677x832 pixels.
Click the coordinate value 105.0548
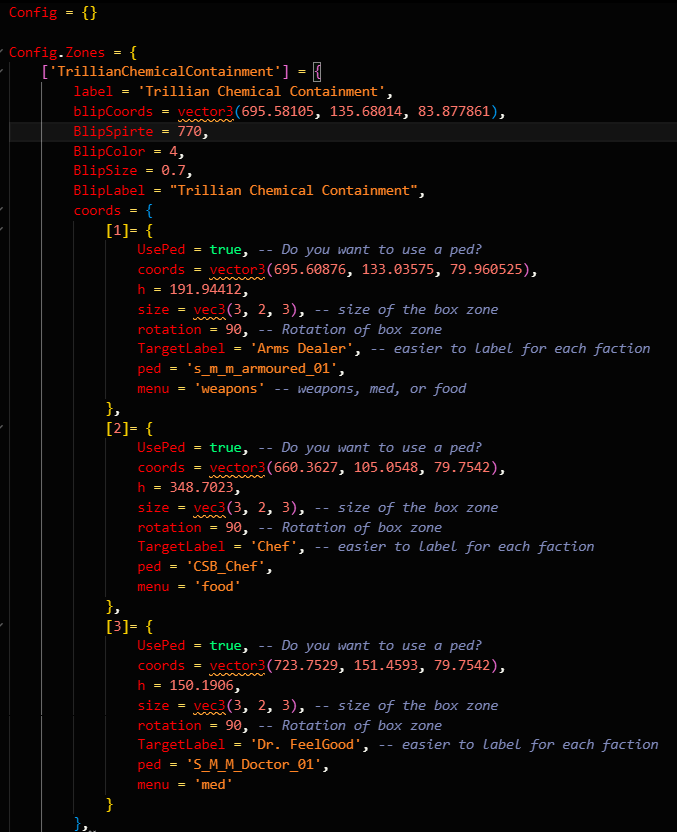[x=386, y=467]
